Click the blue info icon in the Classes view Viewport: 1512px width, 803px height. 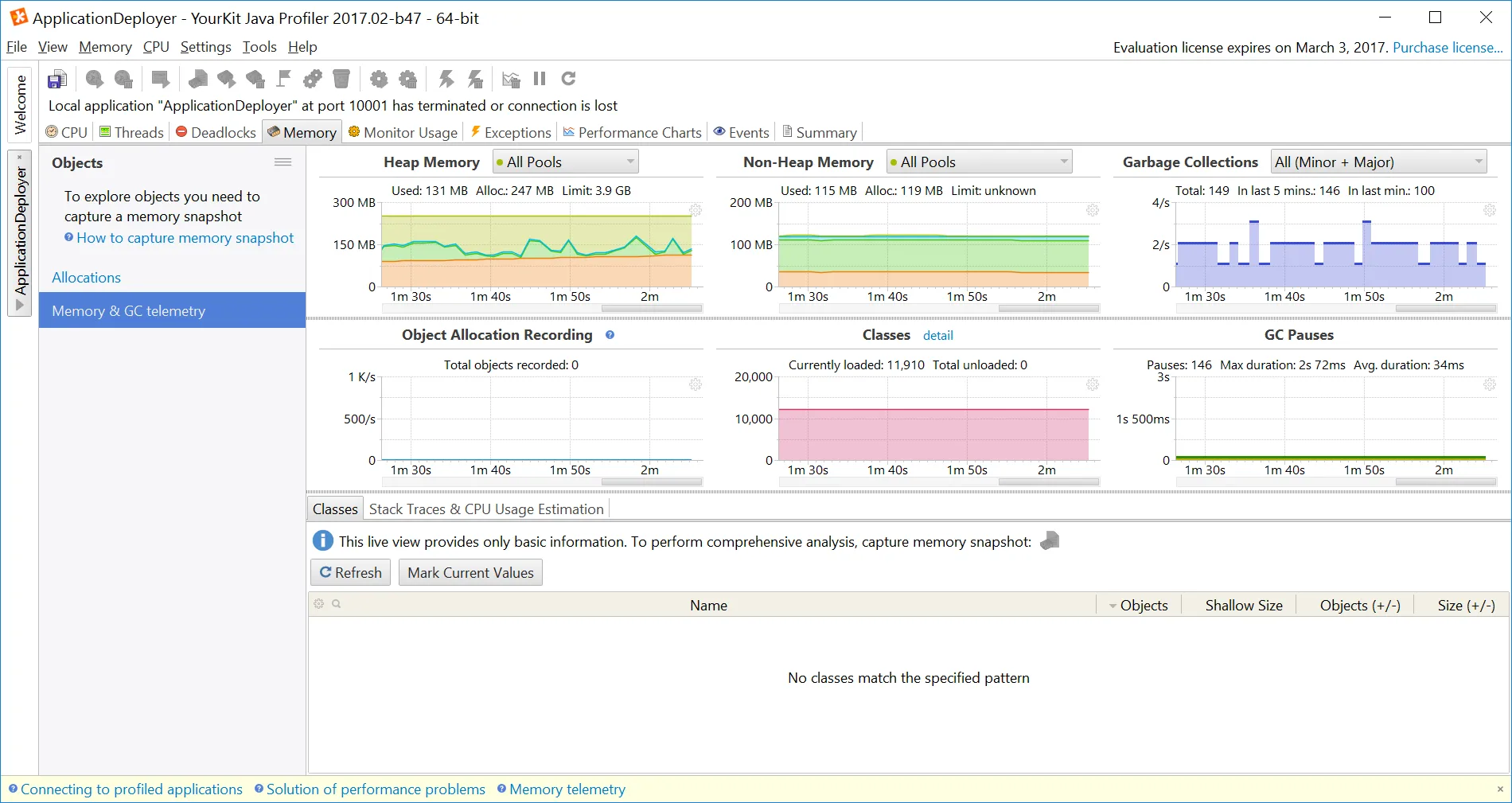pos(323,541)
